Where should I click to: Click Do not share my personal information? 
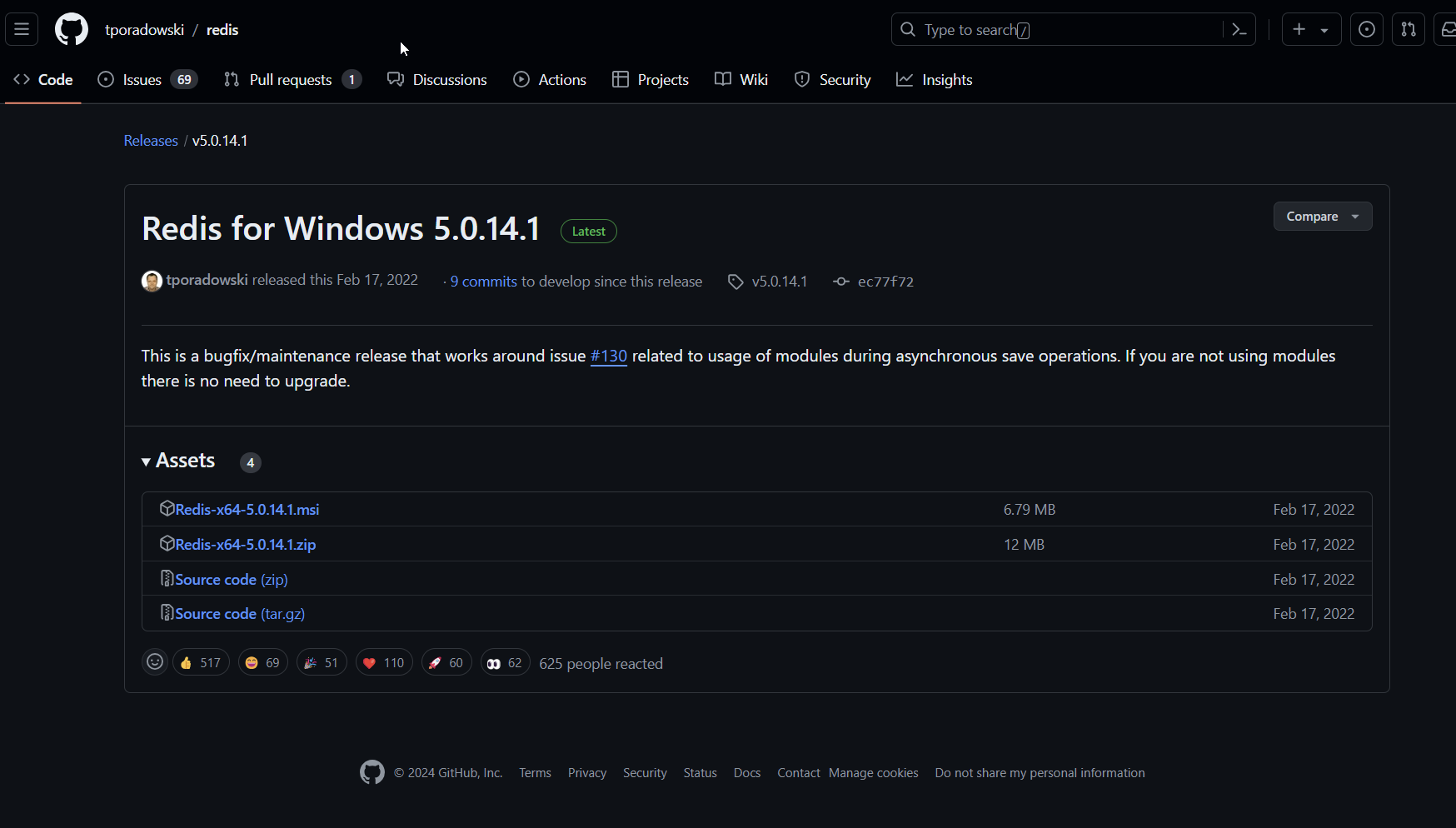1040,773
